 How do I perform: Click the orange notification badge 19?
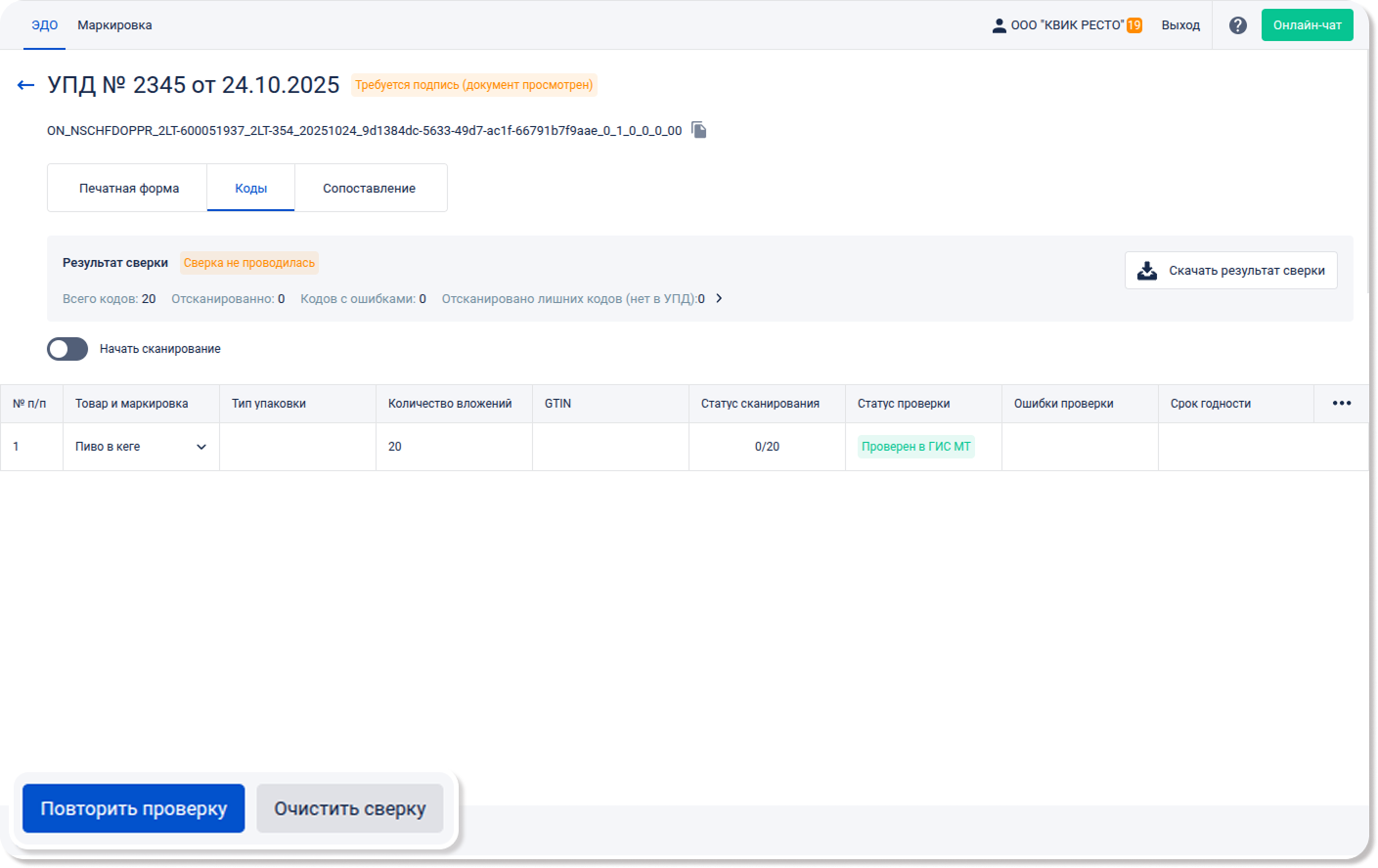1134,25
